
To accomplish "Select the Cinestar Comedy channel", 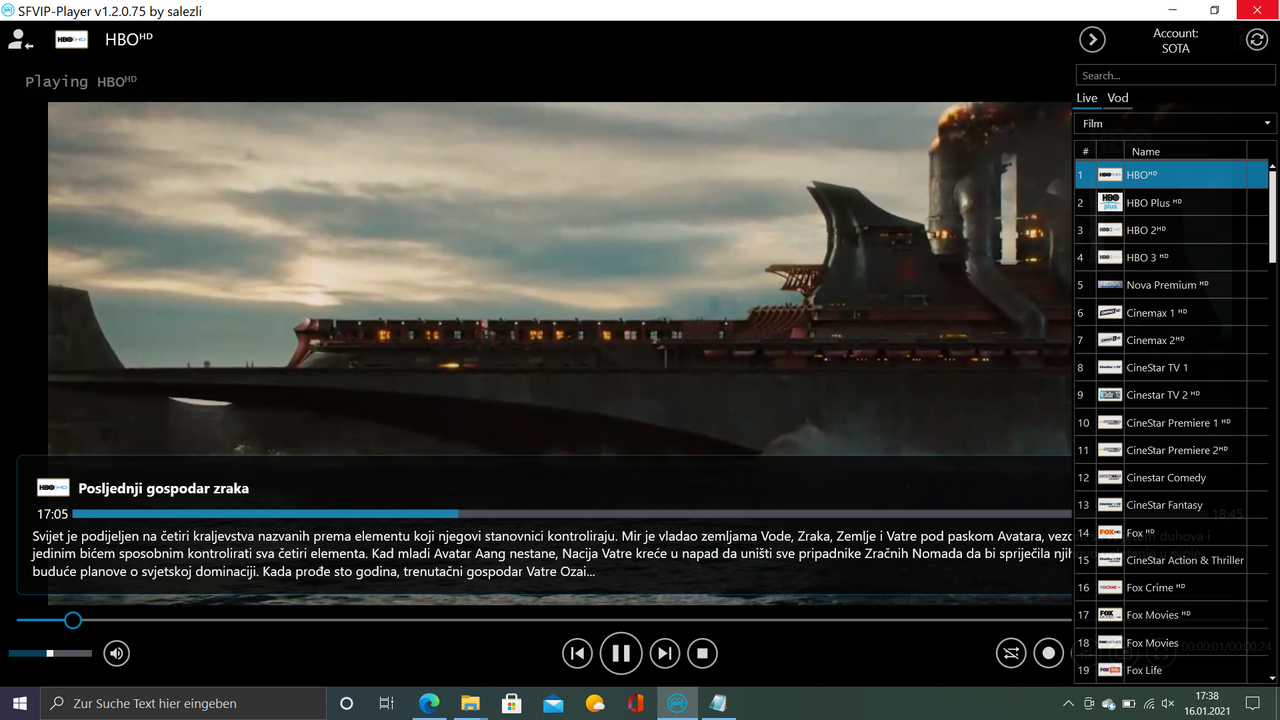I will [1171, 478].
